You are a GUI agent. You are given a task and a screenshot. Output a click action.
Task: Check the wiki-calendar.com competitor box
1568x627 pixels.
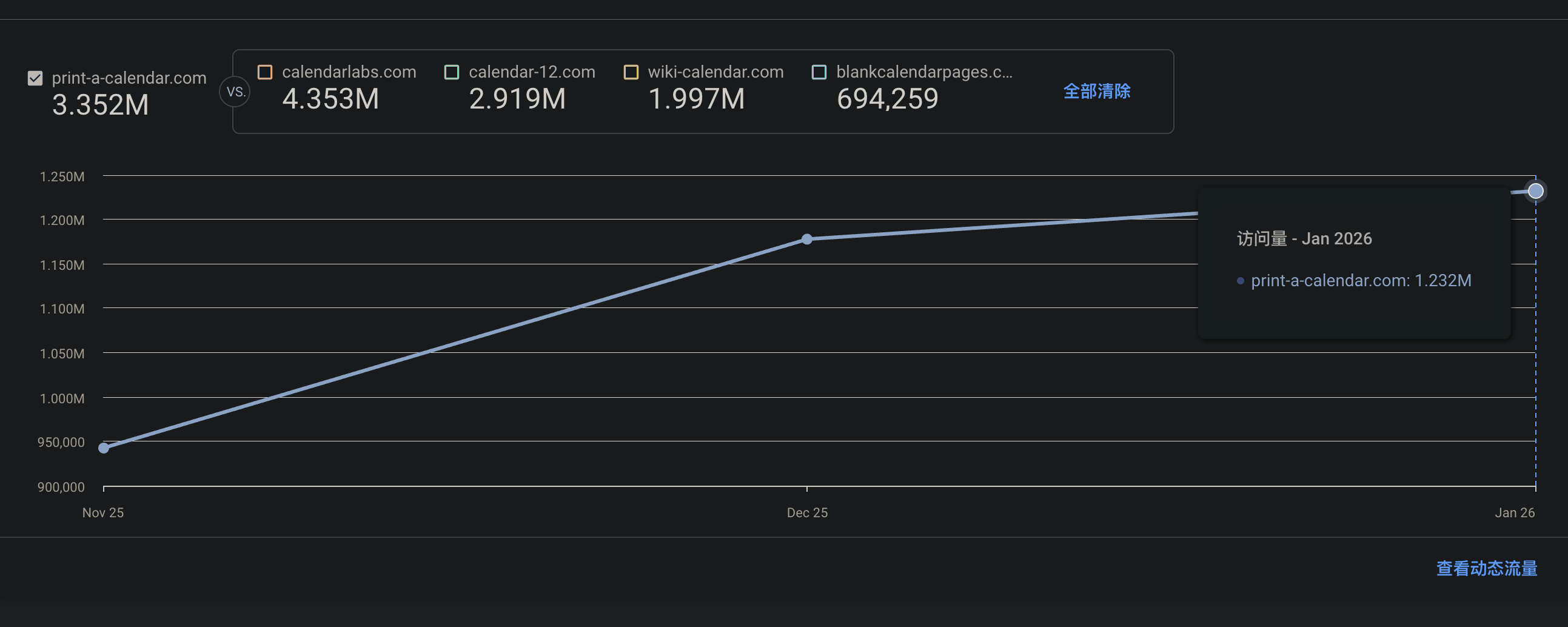coord(631,72)
